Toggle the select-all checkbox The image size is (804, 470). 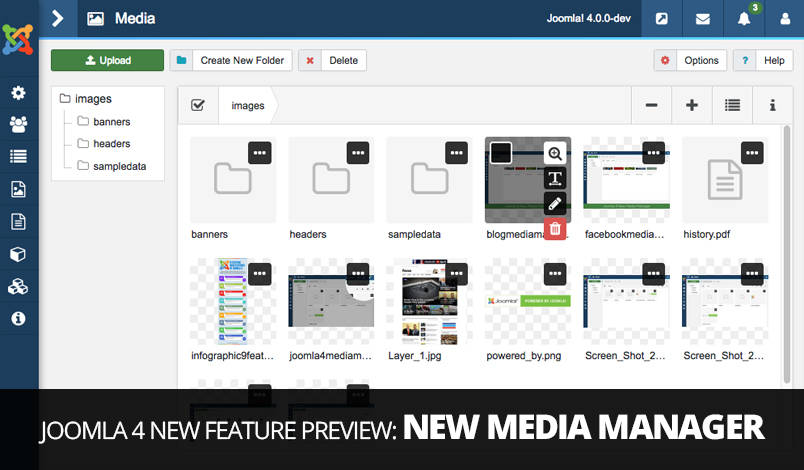[x=198, y=105]
